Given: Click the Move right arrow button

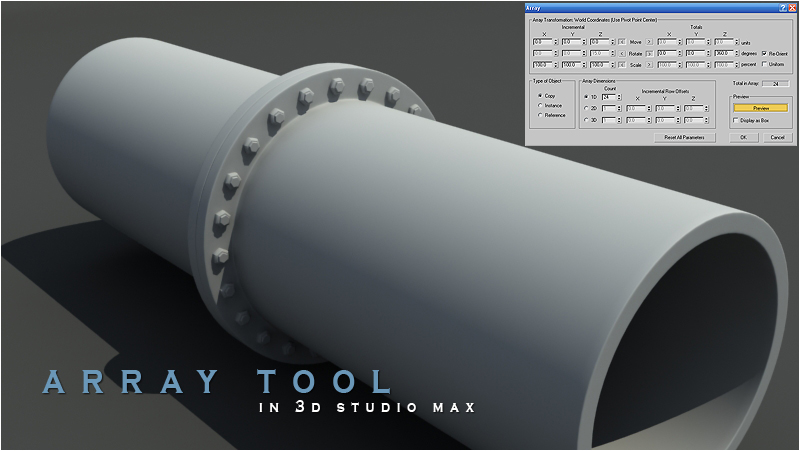Looking at the screenshot, I should pos(649,42).
